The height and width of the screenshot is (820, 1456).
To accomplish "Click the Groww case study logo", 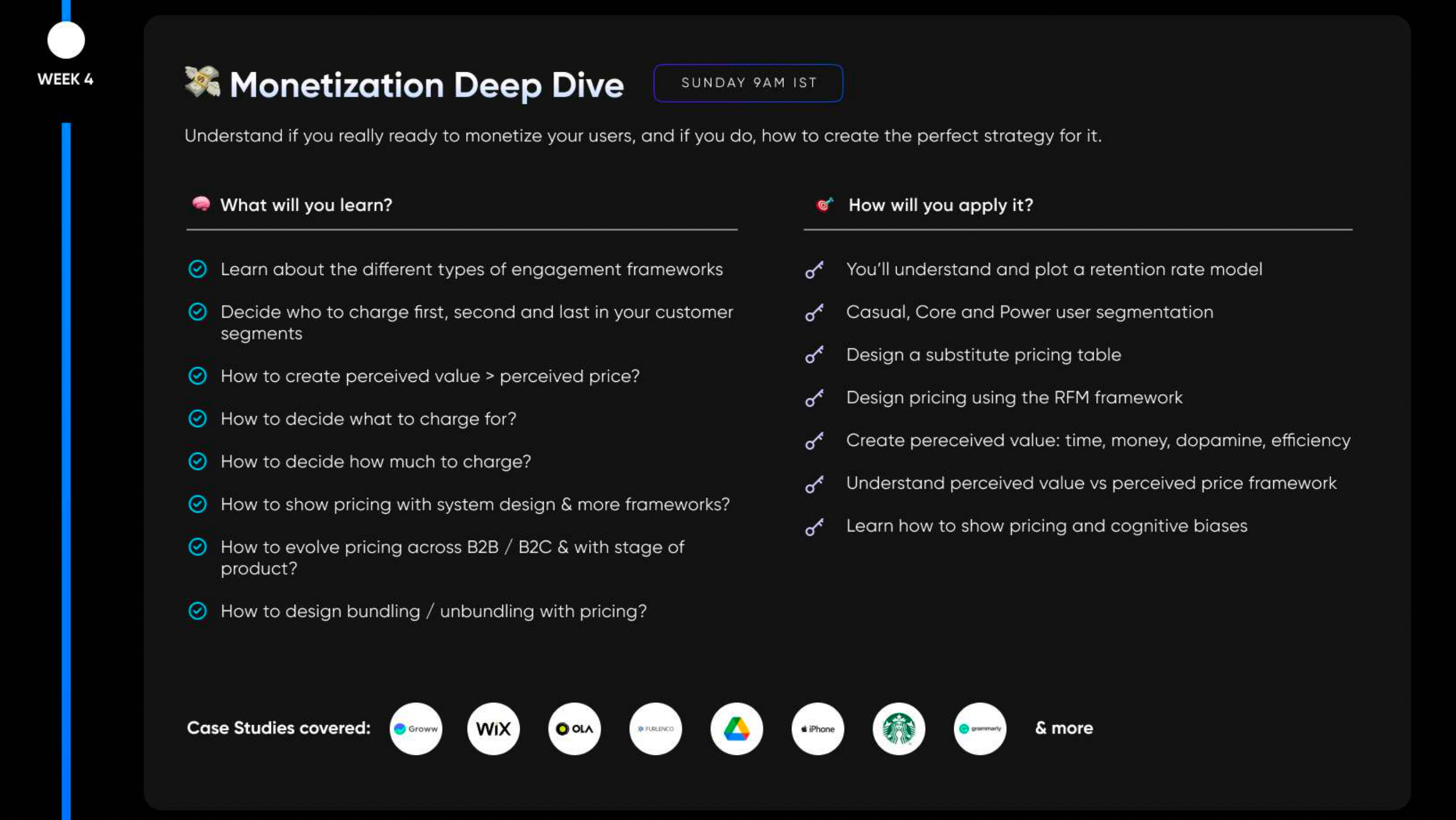I will pos(416,728).
